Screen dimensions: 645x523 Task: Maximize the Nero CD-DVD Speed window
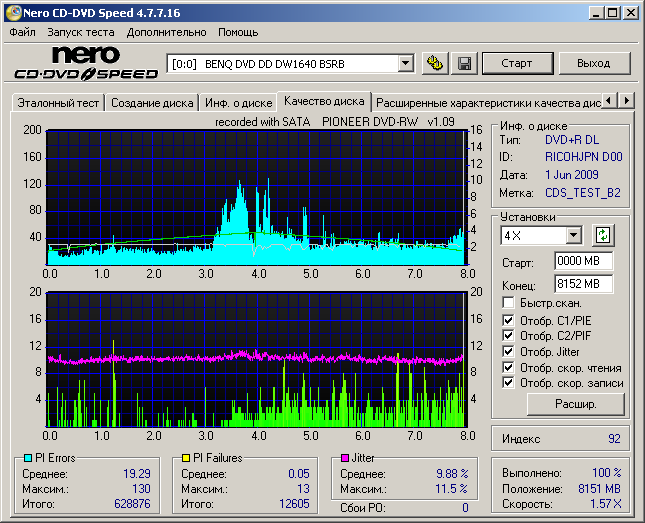pos(613,13)
